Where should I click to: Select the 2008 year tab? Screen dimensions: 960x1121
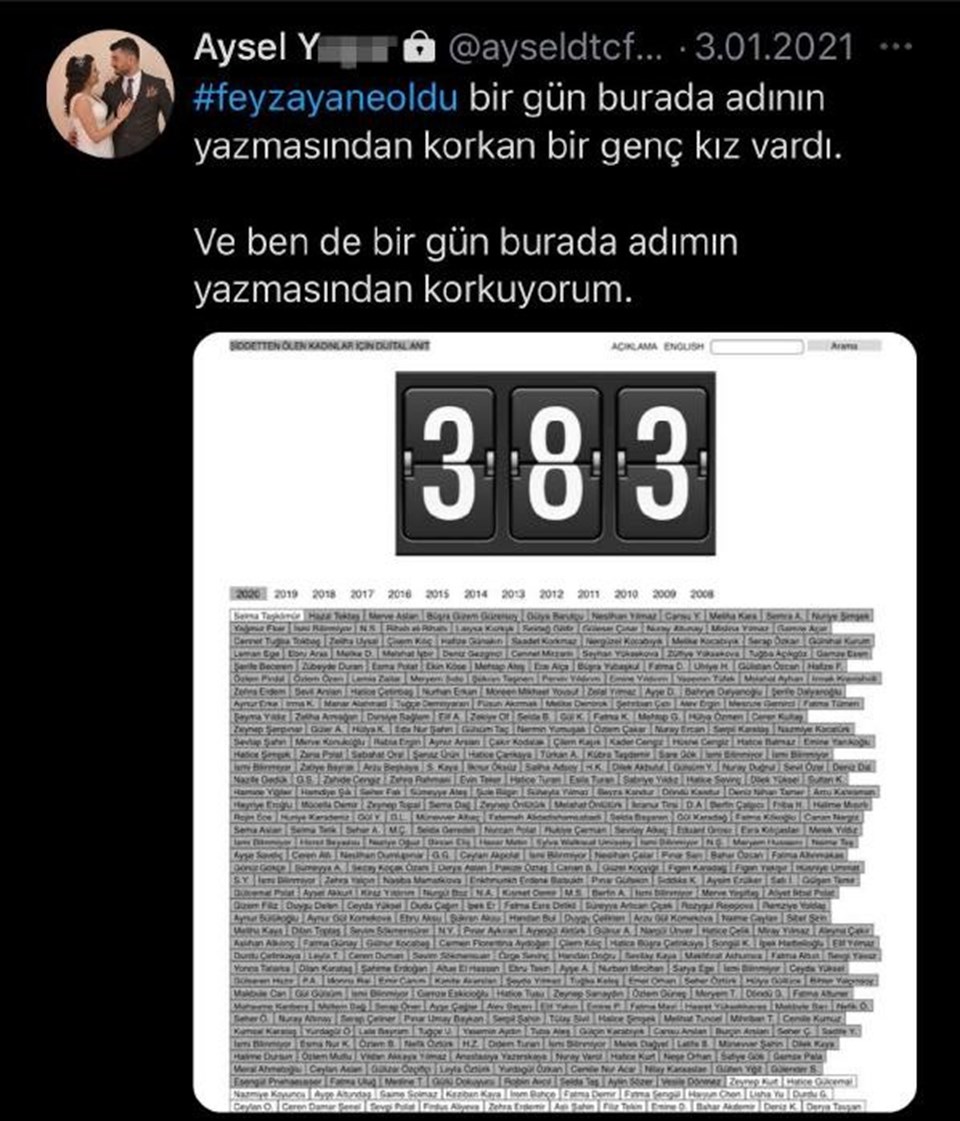pos(702,594)
